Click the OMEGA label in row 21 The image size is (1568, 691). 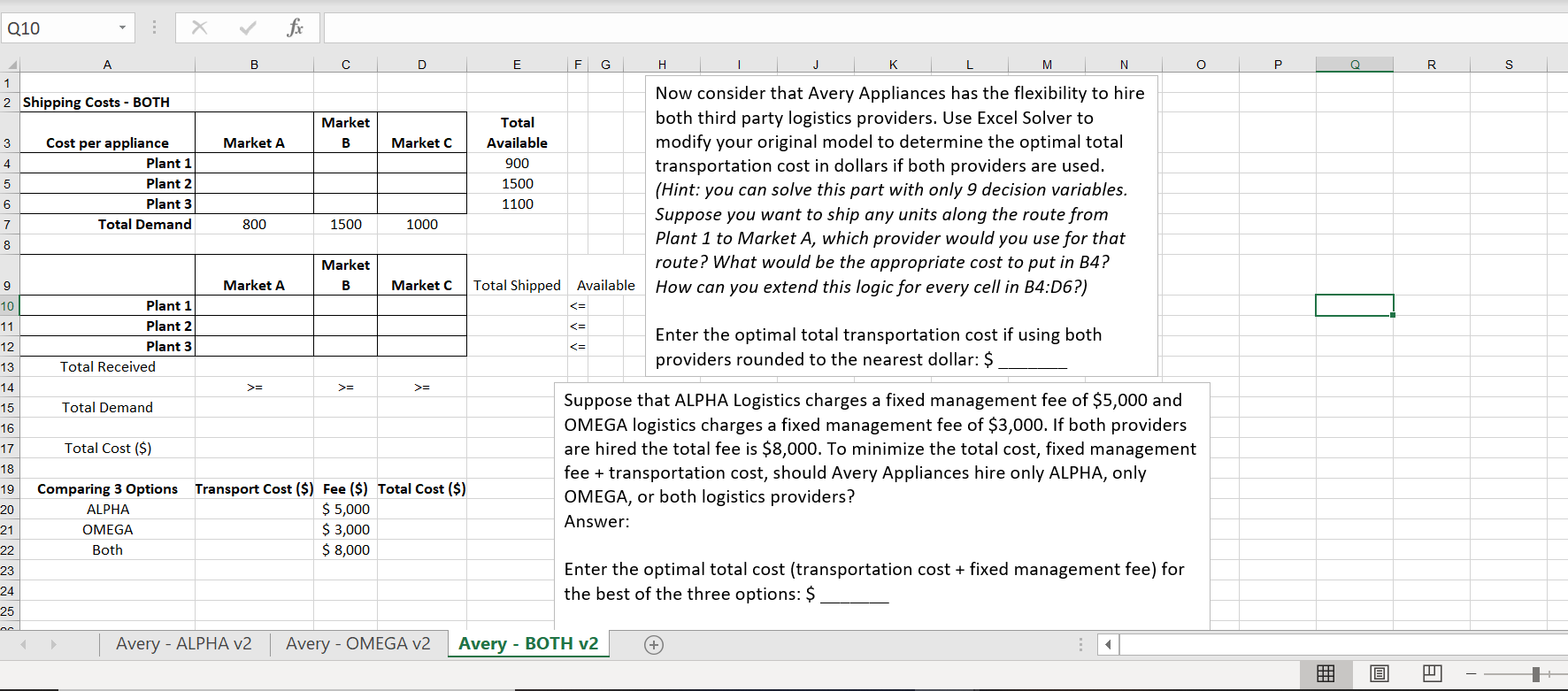point(107,530)
